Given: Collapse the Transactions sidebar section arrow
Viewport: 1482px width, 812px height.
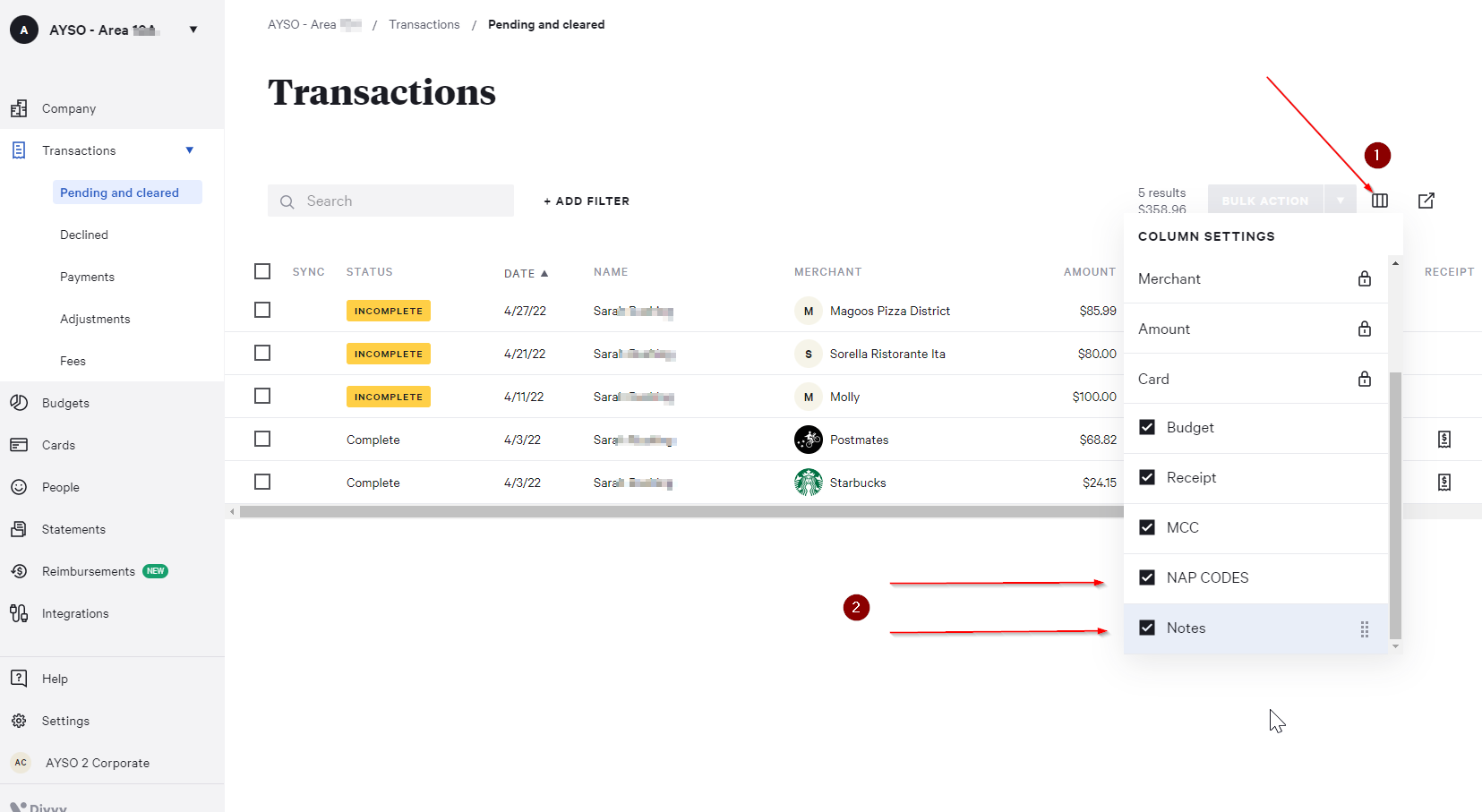Looking at the screenshot, I should 190,150.
